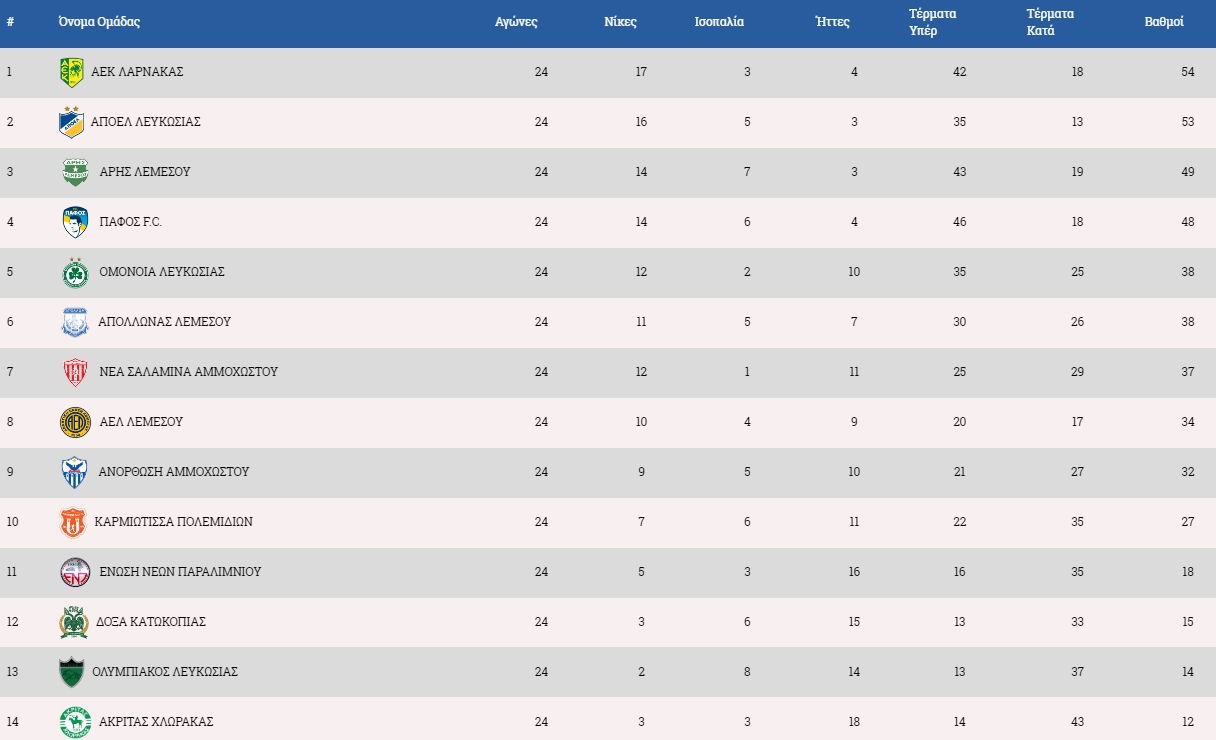1216x740 pixels.
Task: Click the Πάφος F.C. club logo
Action: (x=75, y=222)
